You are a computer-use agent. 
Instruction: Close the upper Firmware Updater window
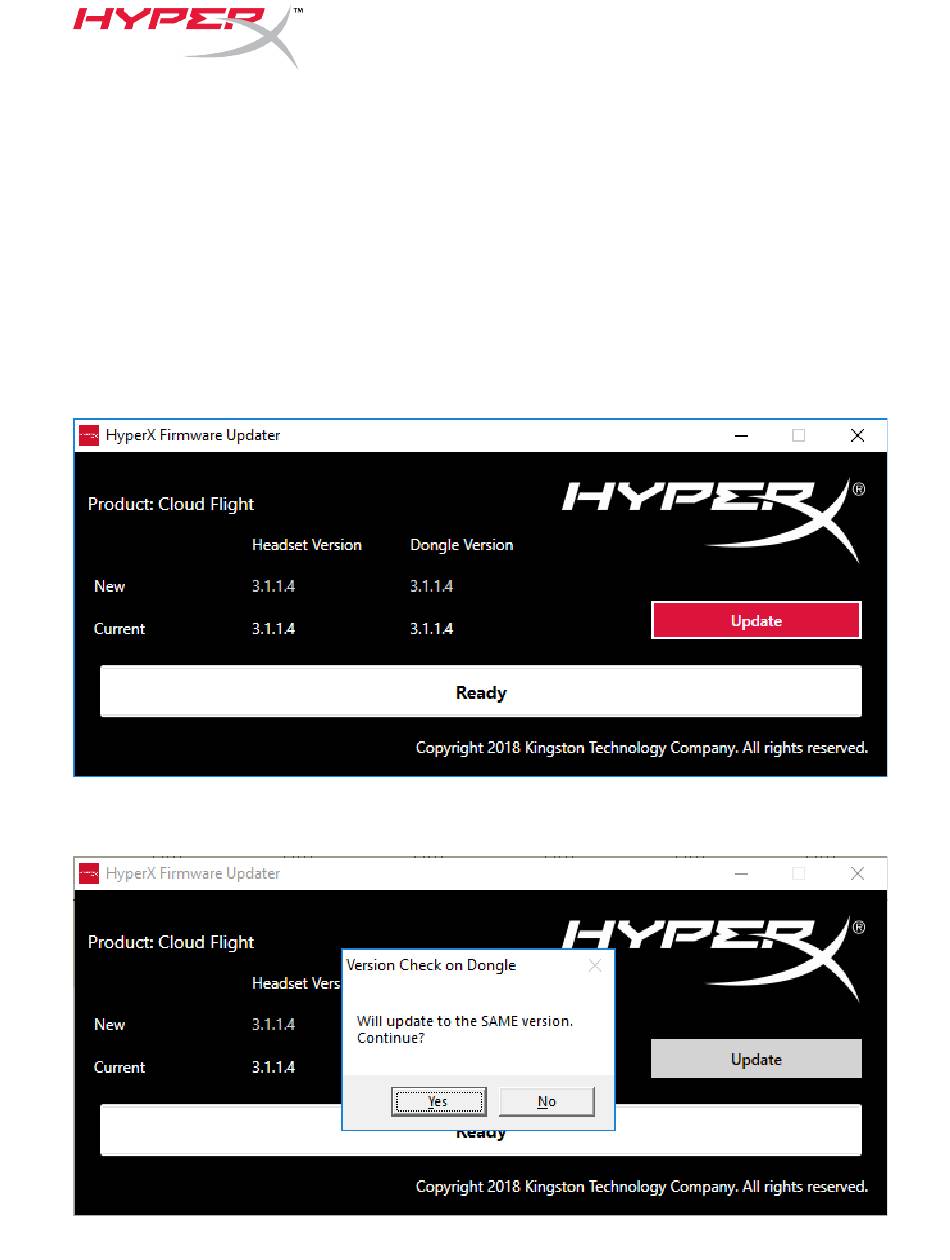[857, 435]
